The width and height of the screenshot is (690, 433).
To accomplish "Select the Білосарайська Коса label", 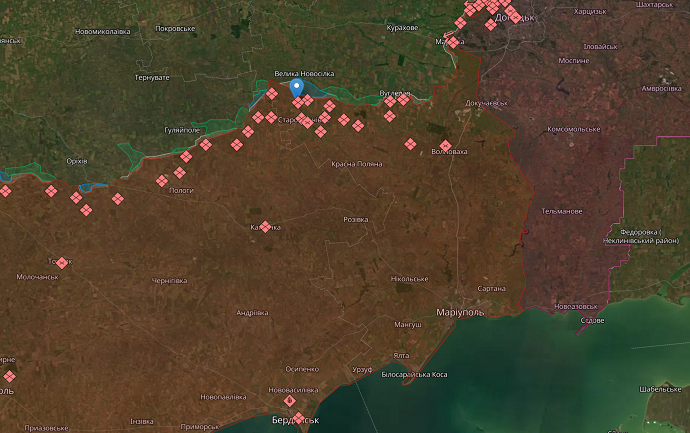I will [414, 374].
